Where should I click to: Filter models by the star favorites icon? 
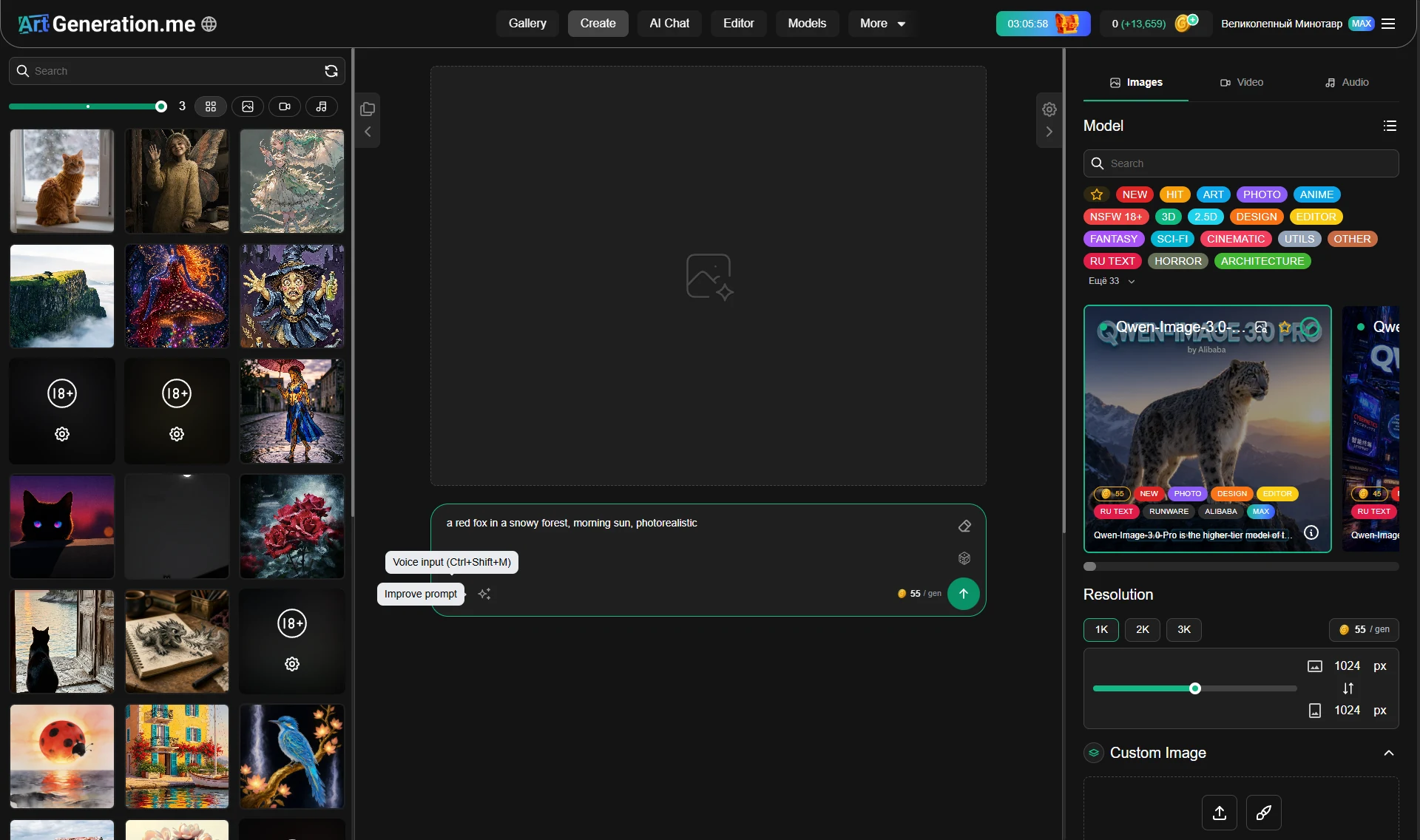tap(1097, 194)
